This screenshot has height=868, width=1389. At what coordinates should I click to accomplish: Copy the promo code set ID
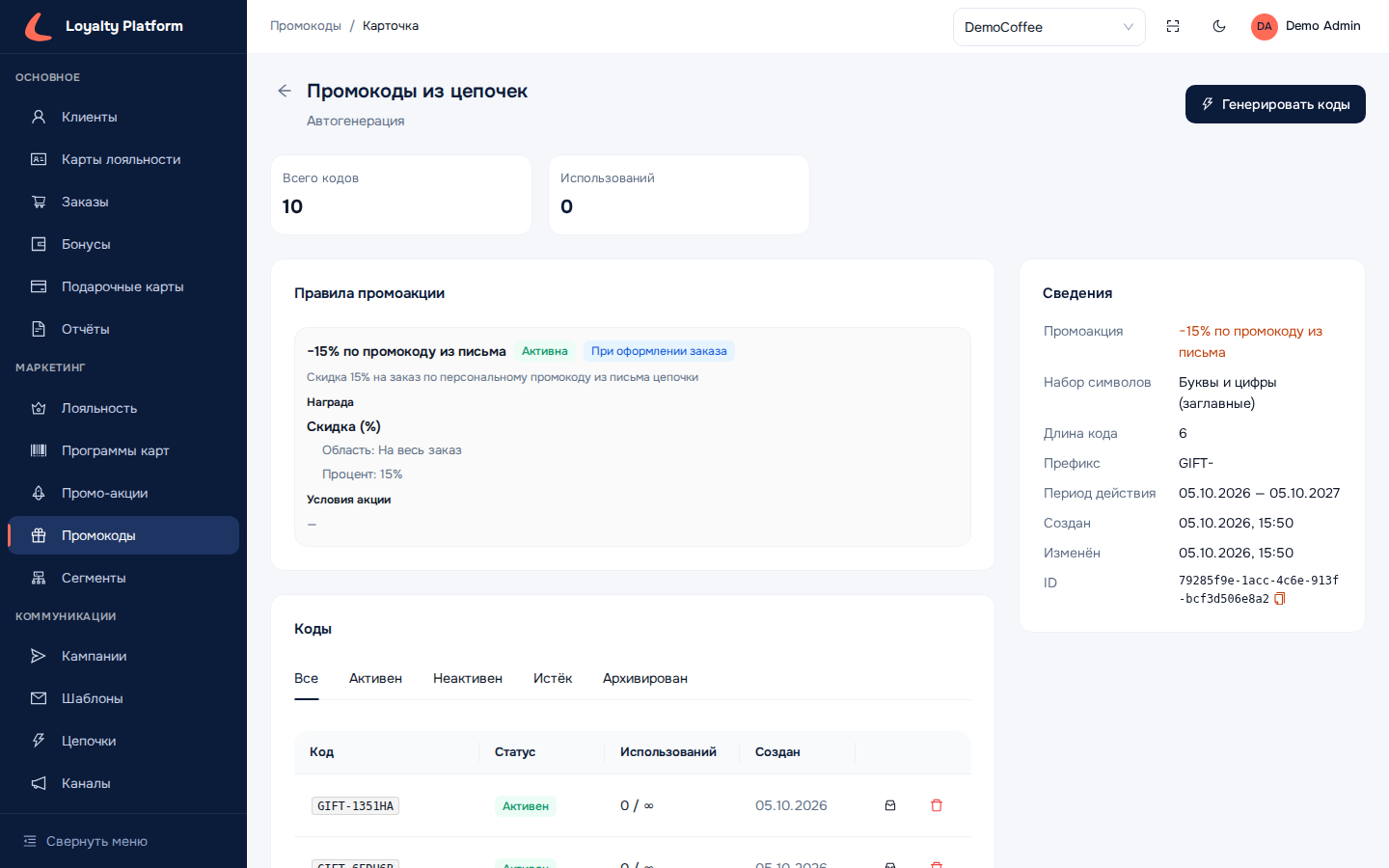pos(1280,599)
